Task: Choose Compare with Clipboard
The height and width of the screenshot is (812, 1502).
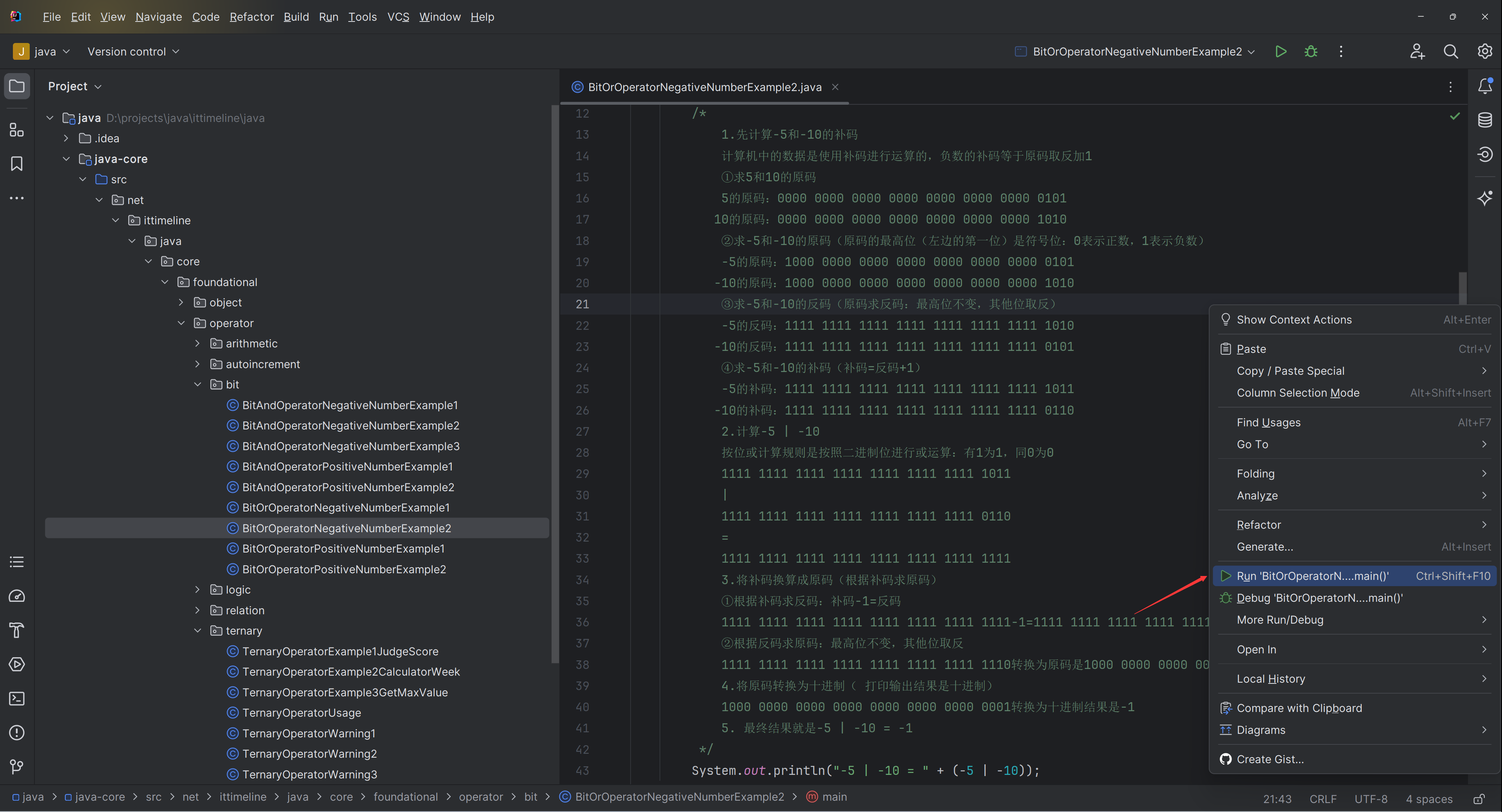Action: [x=1355, y=708]
